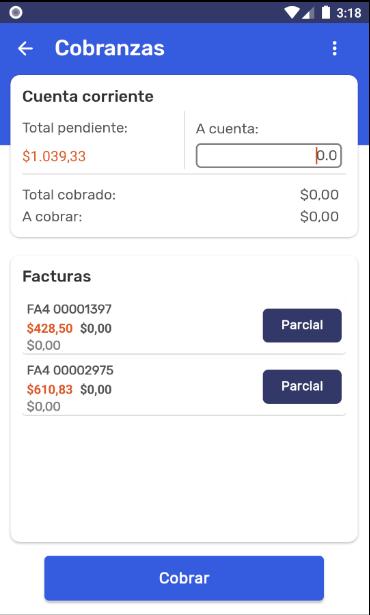
Task: Tap the $610,83 invoice amount
Action: coord(50,389)
